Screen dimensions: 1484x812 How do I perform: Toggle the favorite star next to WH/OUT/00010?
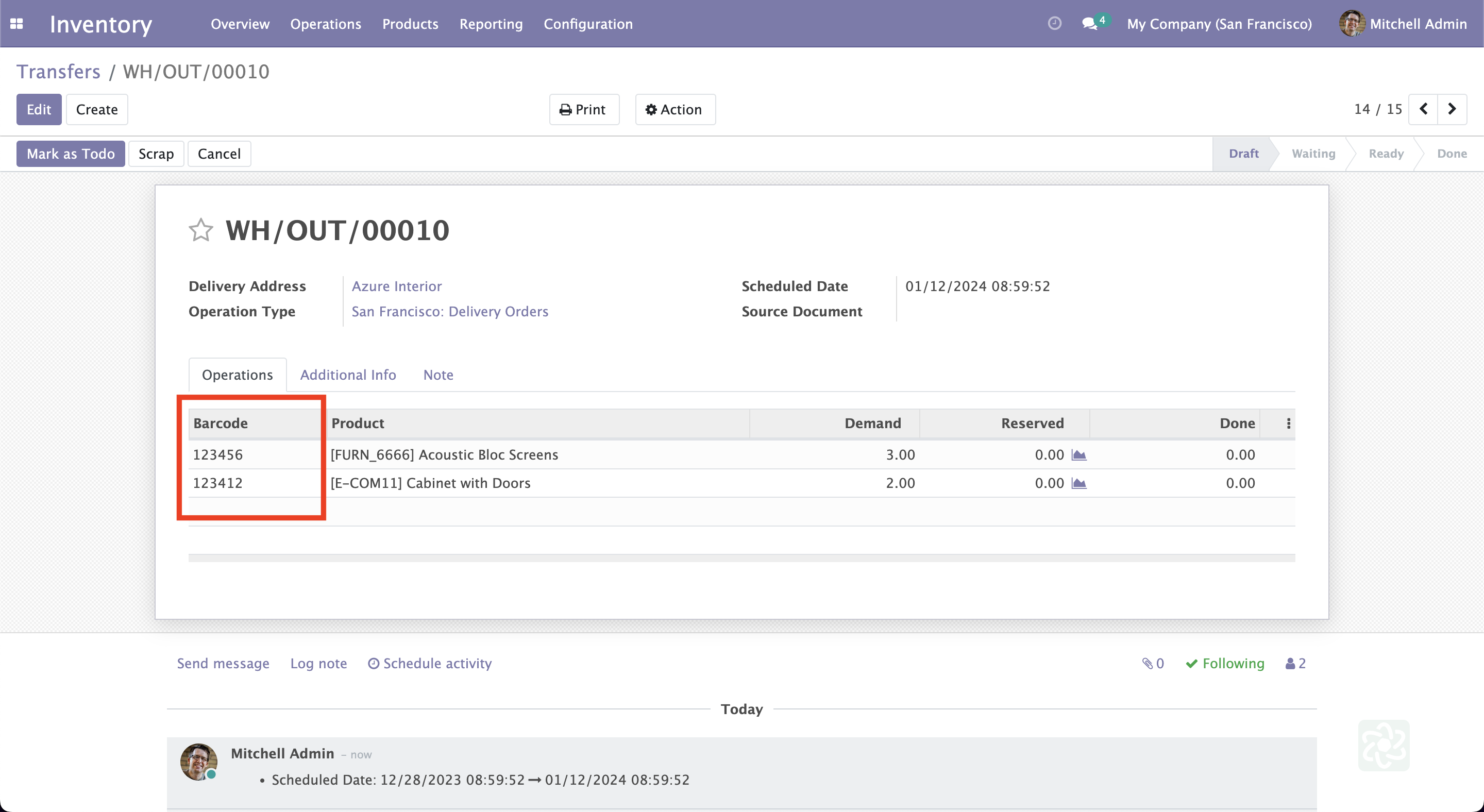click(200, 230)
